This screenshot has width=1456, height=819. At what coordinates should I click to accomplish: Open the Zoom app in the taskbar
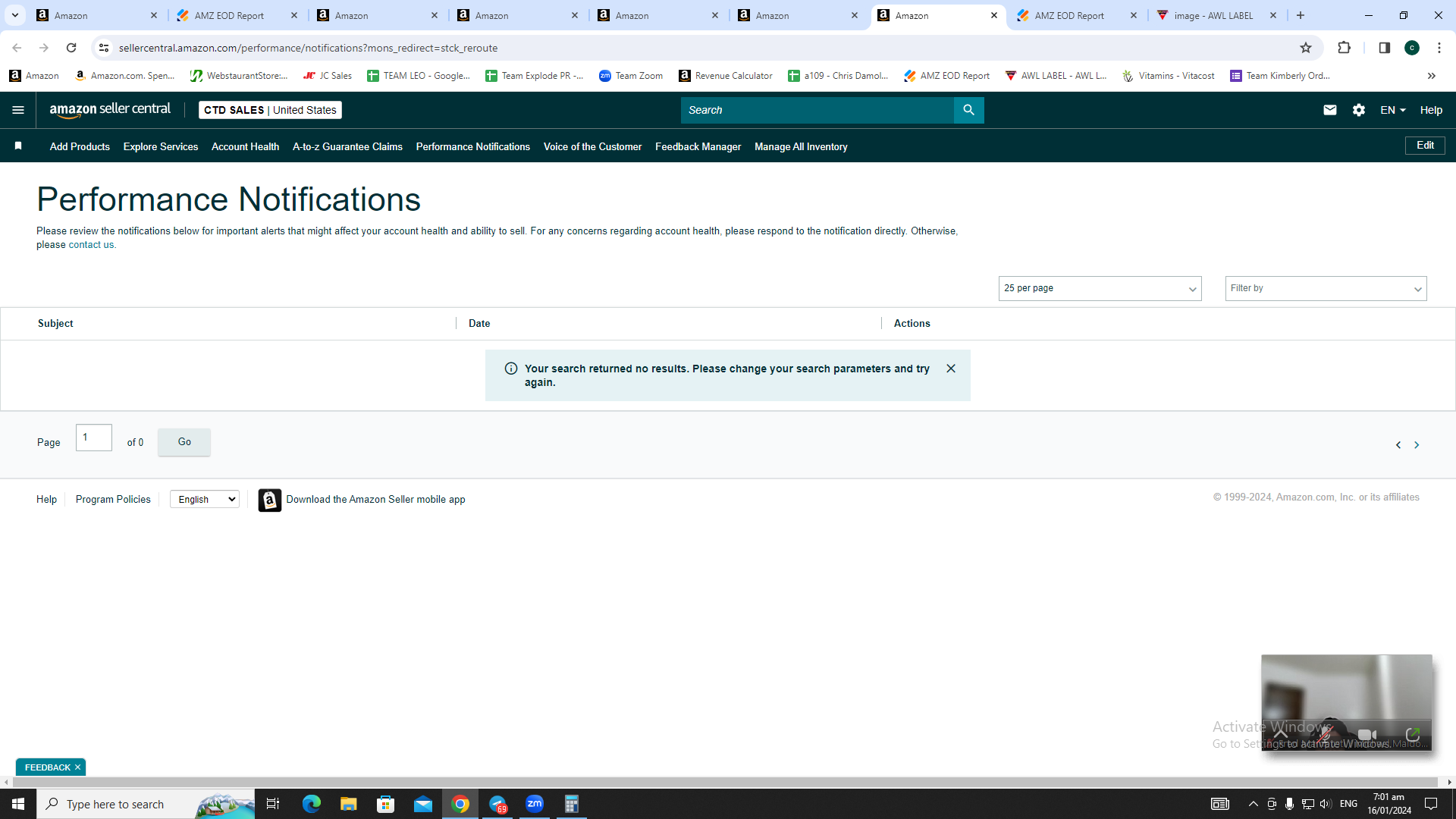[535, 804]
